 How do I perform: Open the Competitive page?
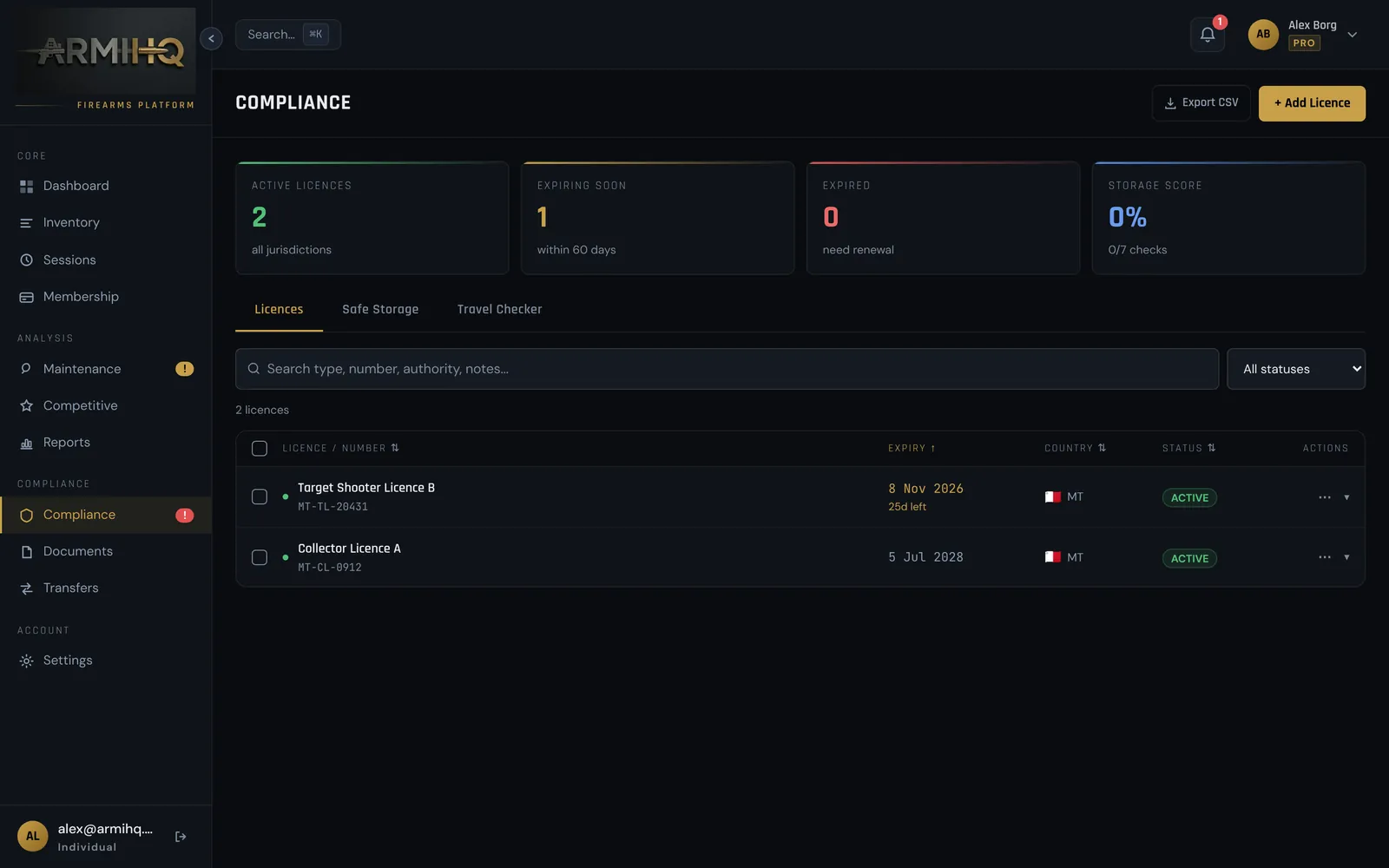point(105,405)
